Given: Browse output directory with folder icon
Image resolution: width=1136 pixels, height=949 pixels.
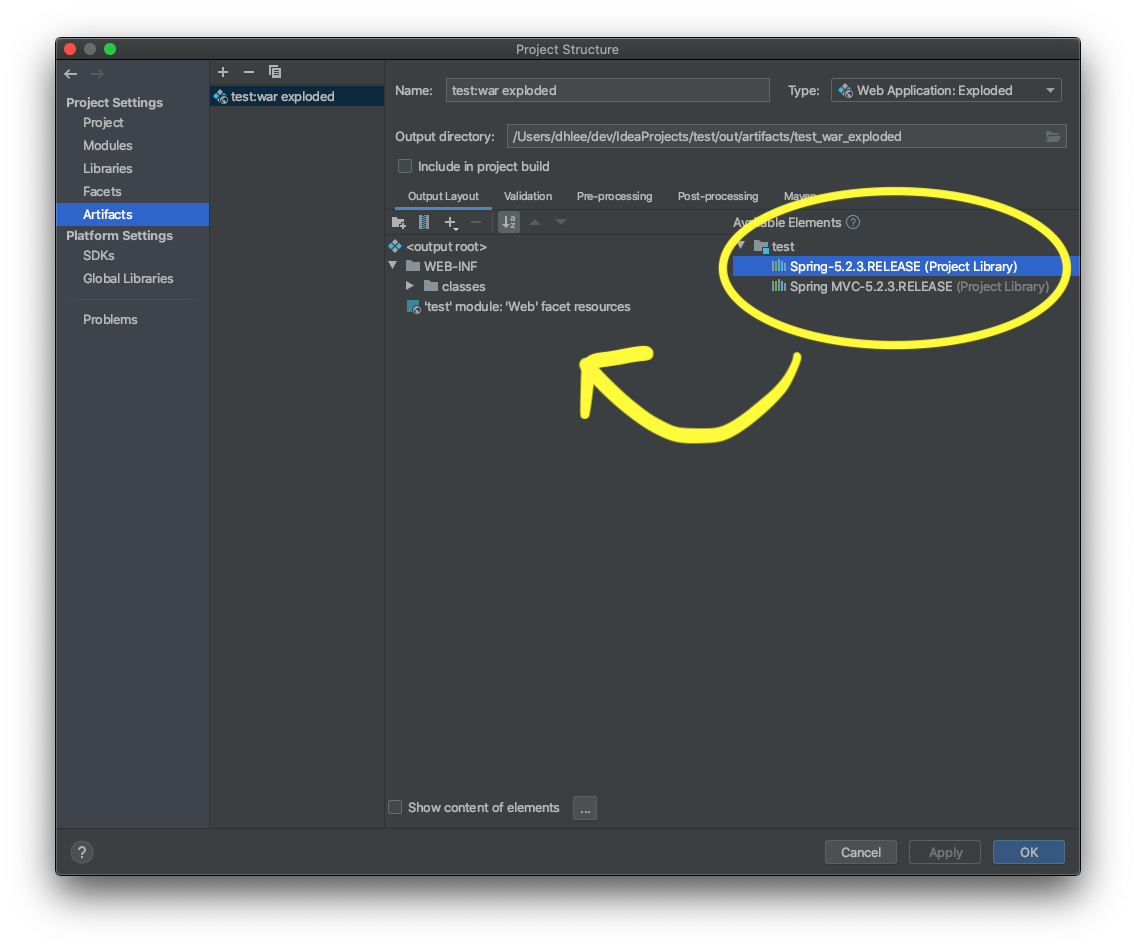Looking at the screenshot, I should pyautogui.click(x=1053, y=136).
